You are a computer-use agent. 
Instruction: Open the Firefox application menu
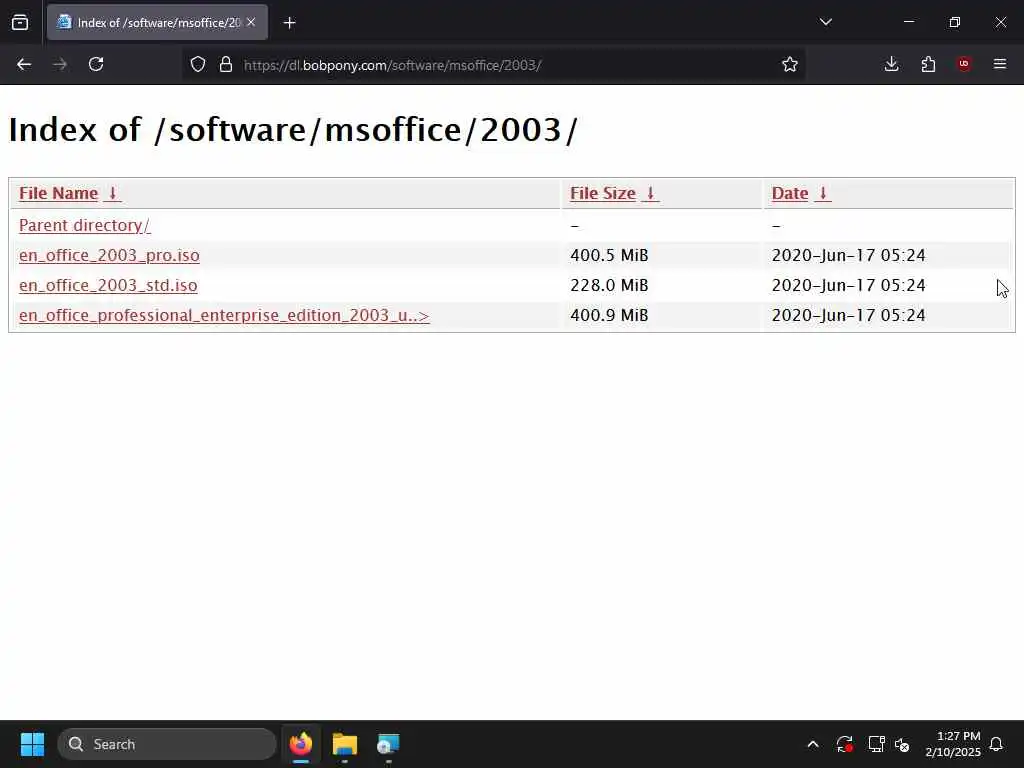tap(1000, 64)
